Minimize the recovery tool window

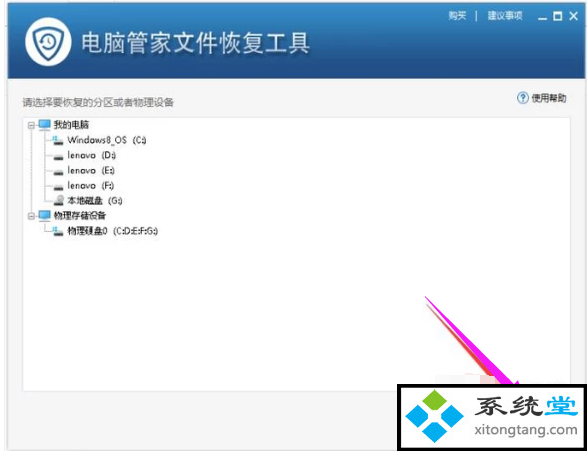point(542,16)
